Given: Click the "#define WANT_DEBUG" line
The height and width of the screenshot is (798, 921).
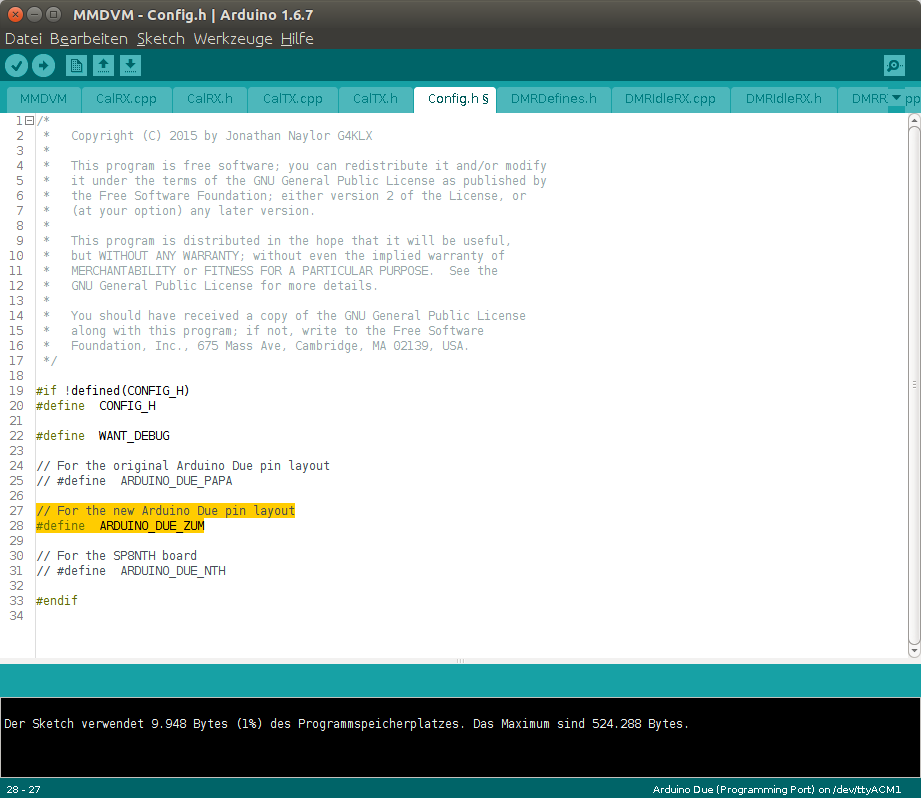Looking at the screenshot, I should click(103, 436).
